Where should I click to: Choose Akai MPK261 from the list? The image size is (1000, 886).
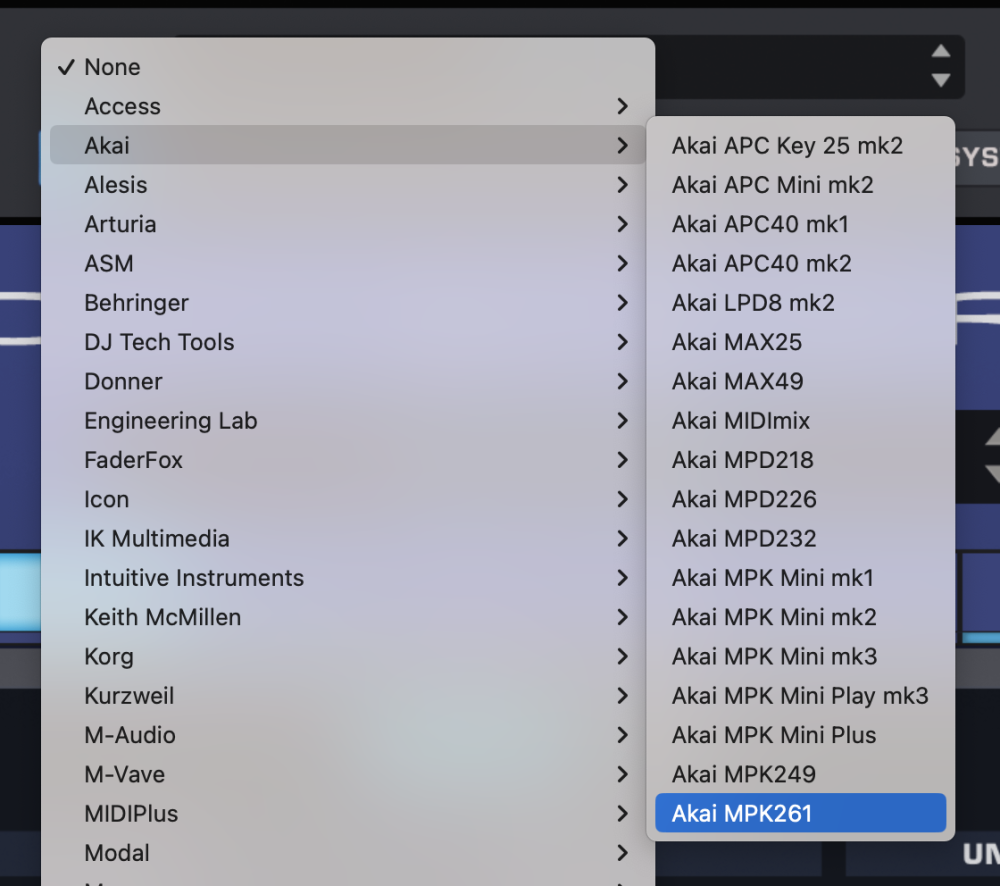pos(742,813)
